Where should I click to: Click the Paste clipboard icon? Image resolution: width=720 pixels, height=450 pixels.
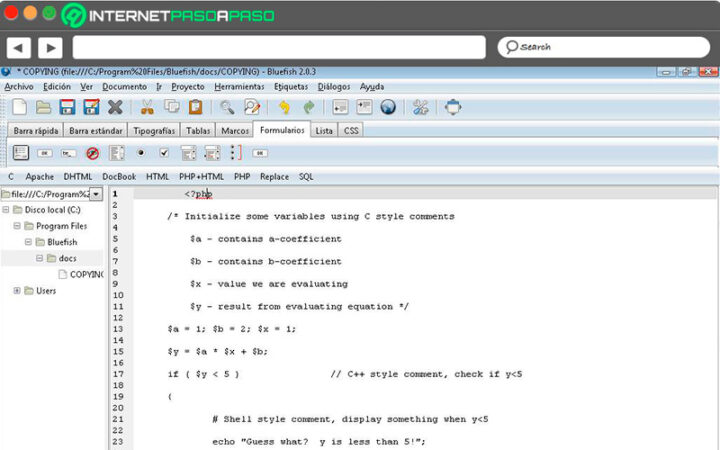[196, 107]
